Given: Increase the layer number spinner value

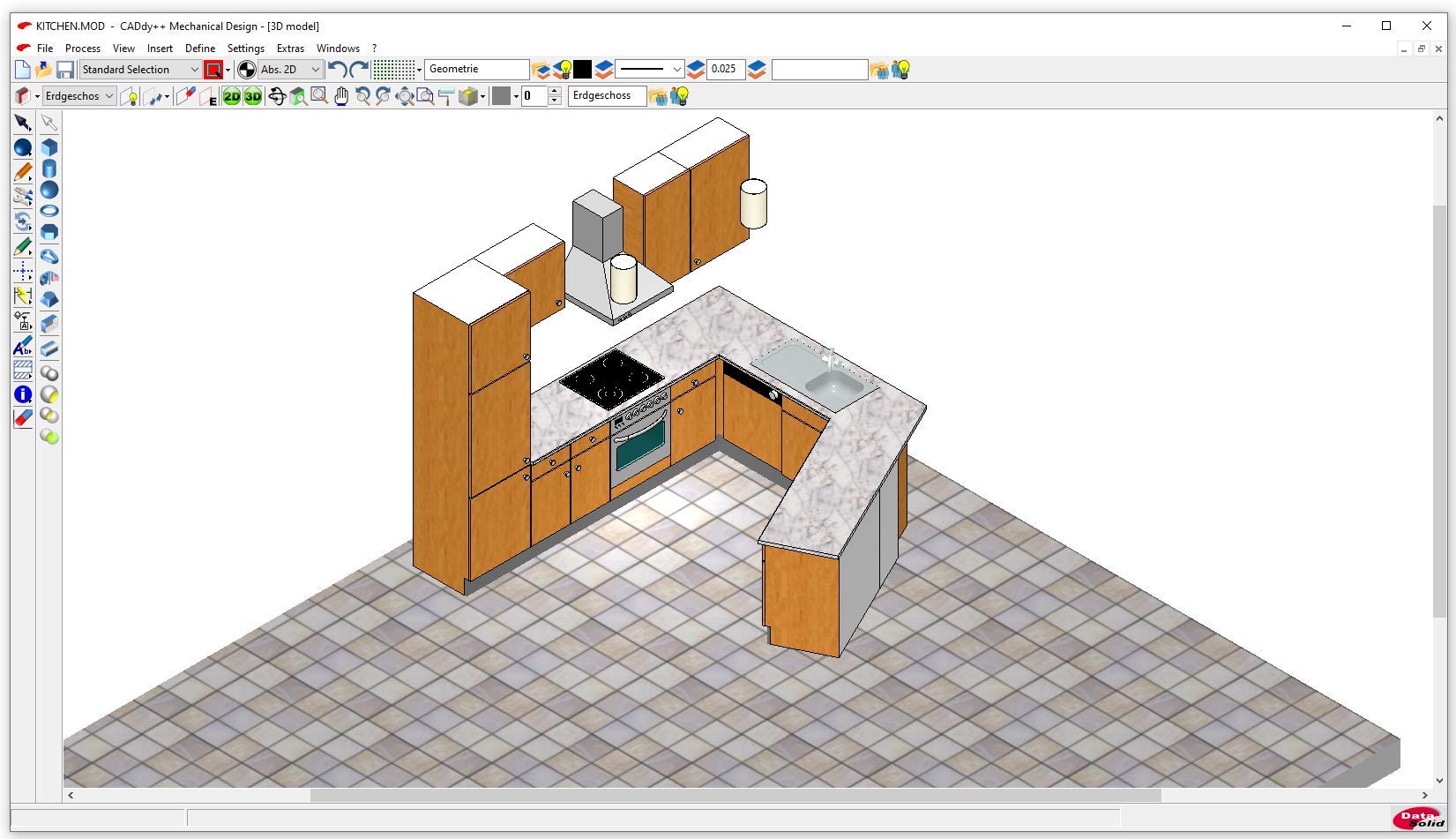Looking at the screenshot, I should tap(555, 92).
